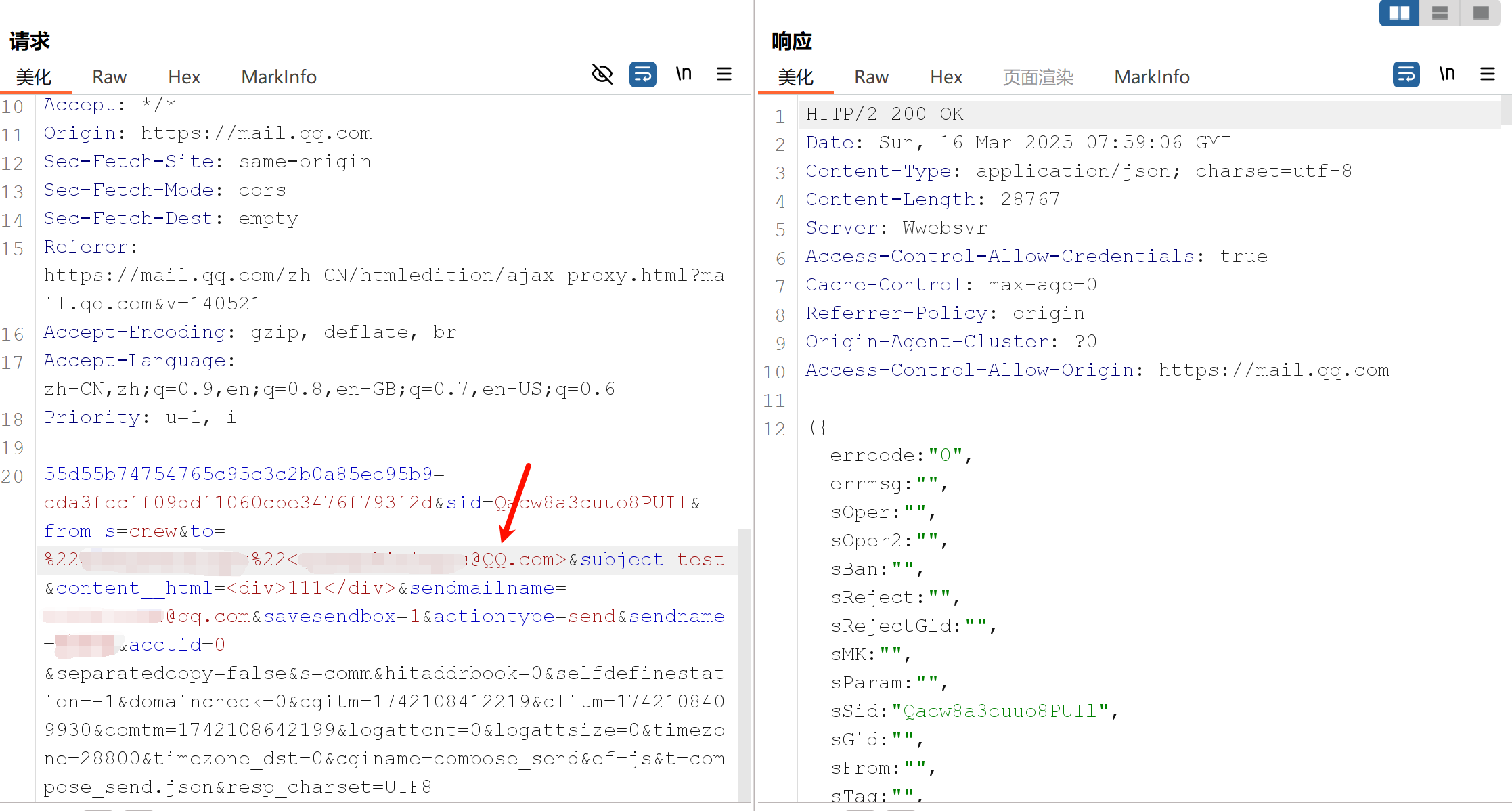Toggle hide non-printable characters eye icon in request

point(602,74)
